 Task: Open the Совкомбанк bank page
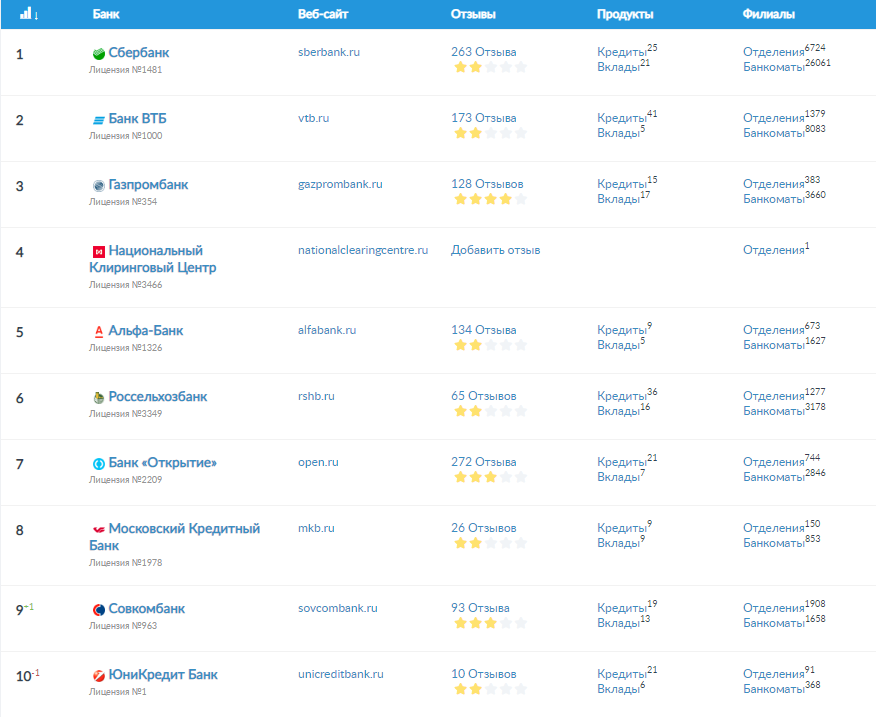(x=146, y=609)
